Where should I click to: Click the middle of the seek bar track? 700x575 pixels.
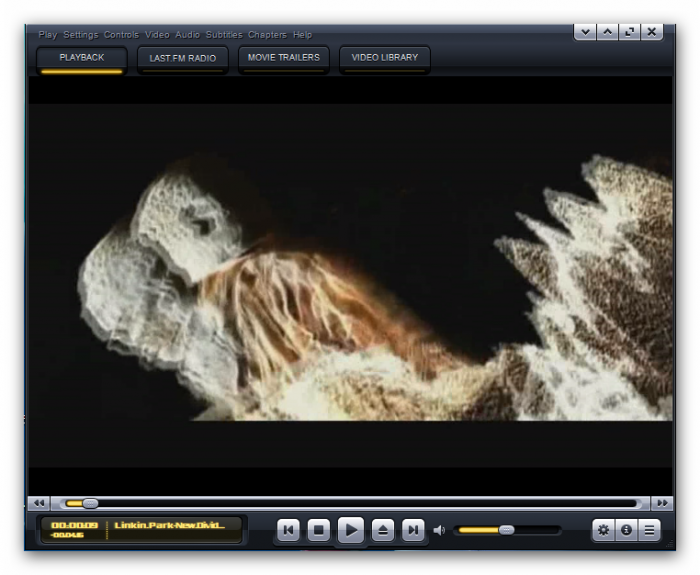pyautogui.click(x=351, y=504)
